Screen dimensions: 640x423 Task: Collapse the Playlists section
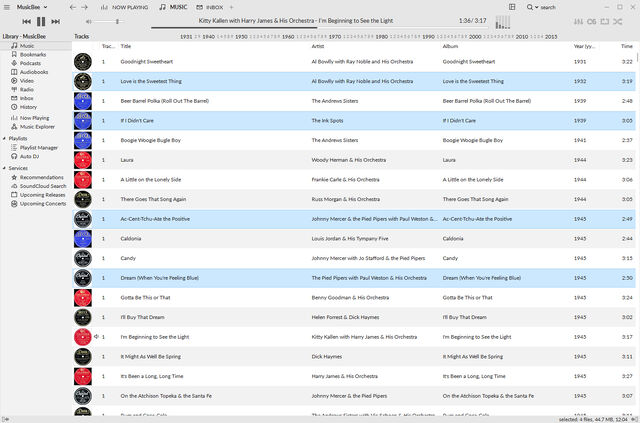click(x=4, y=138)
